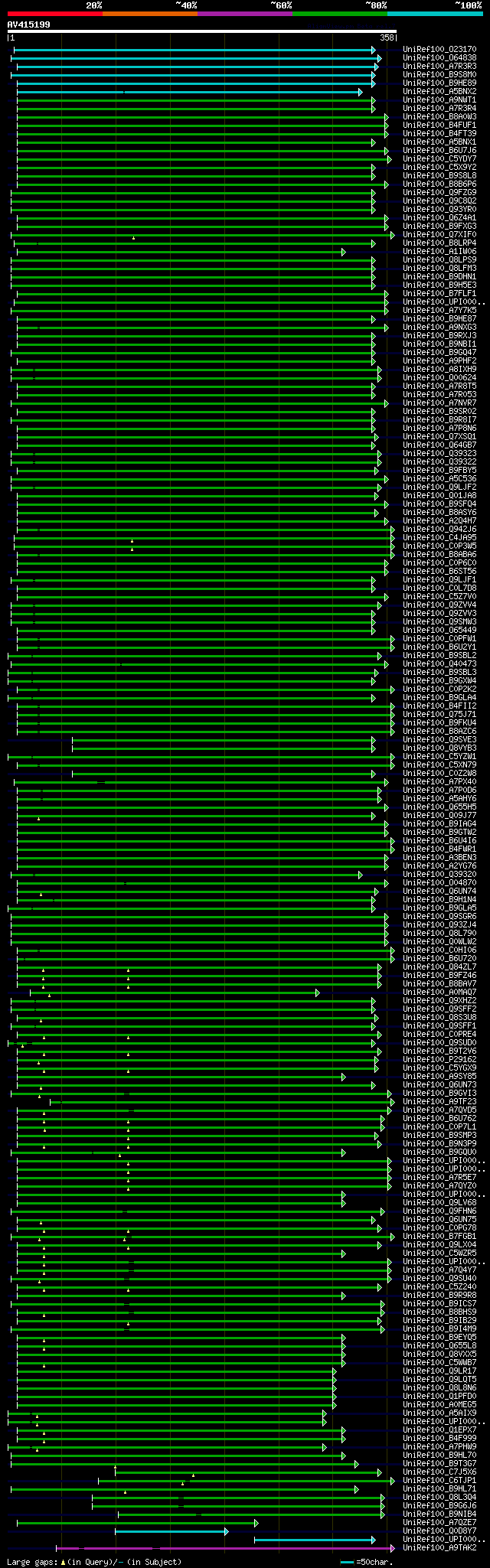
Task: Click the green ~80% identity legend segment
Action: [340, 13]
